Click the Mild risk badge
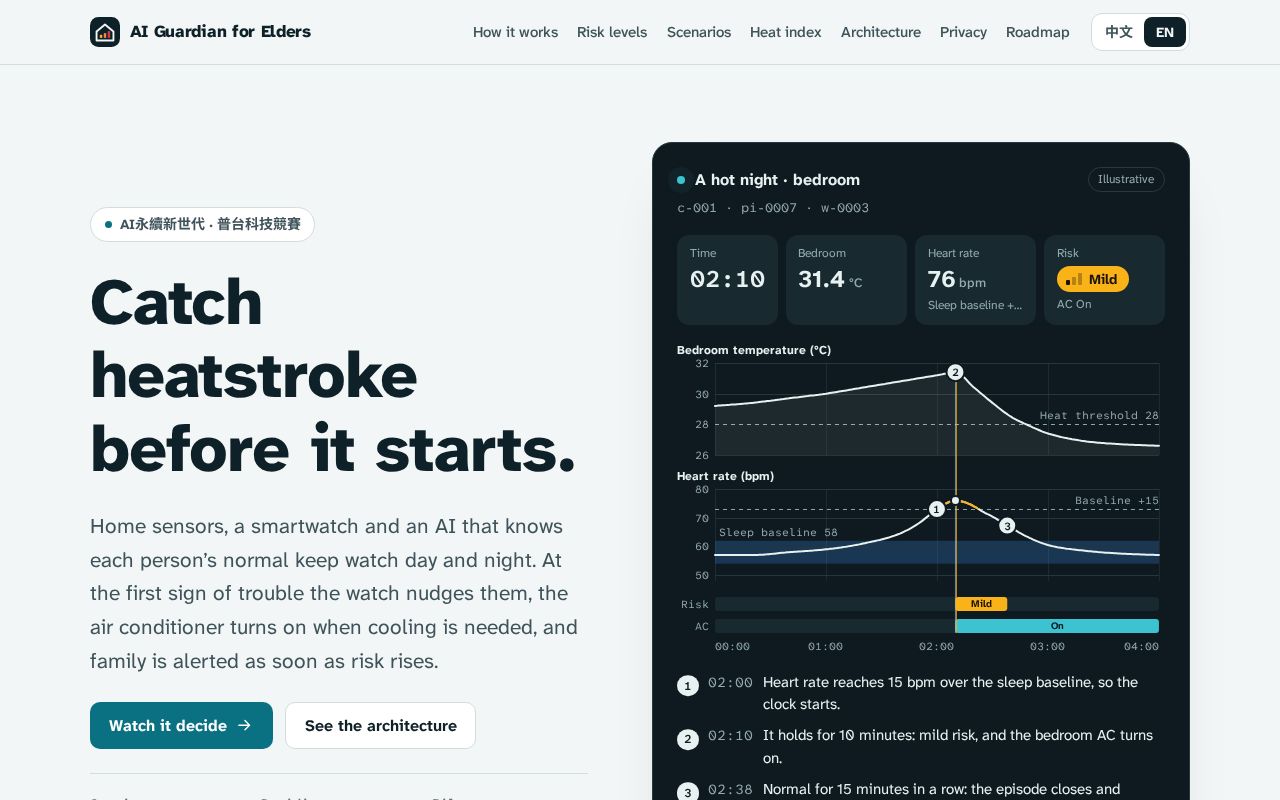The width and height of the screenshot is (1280, 800). 1093,279
